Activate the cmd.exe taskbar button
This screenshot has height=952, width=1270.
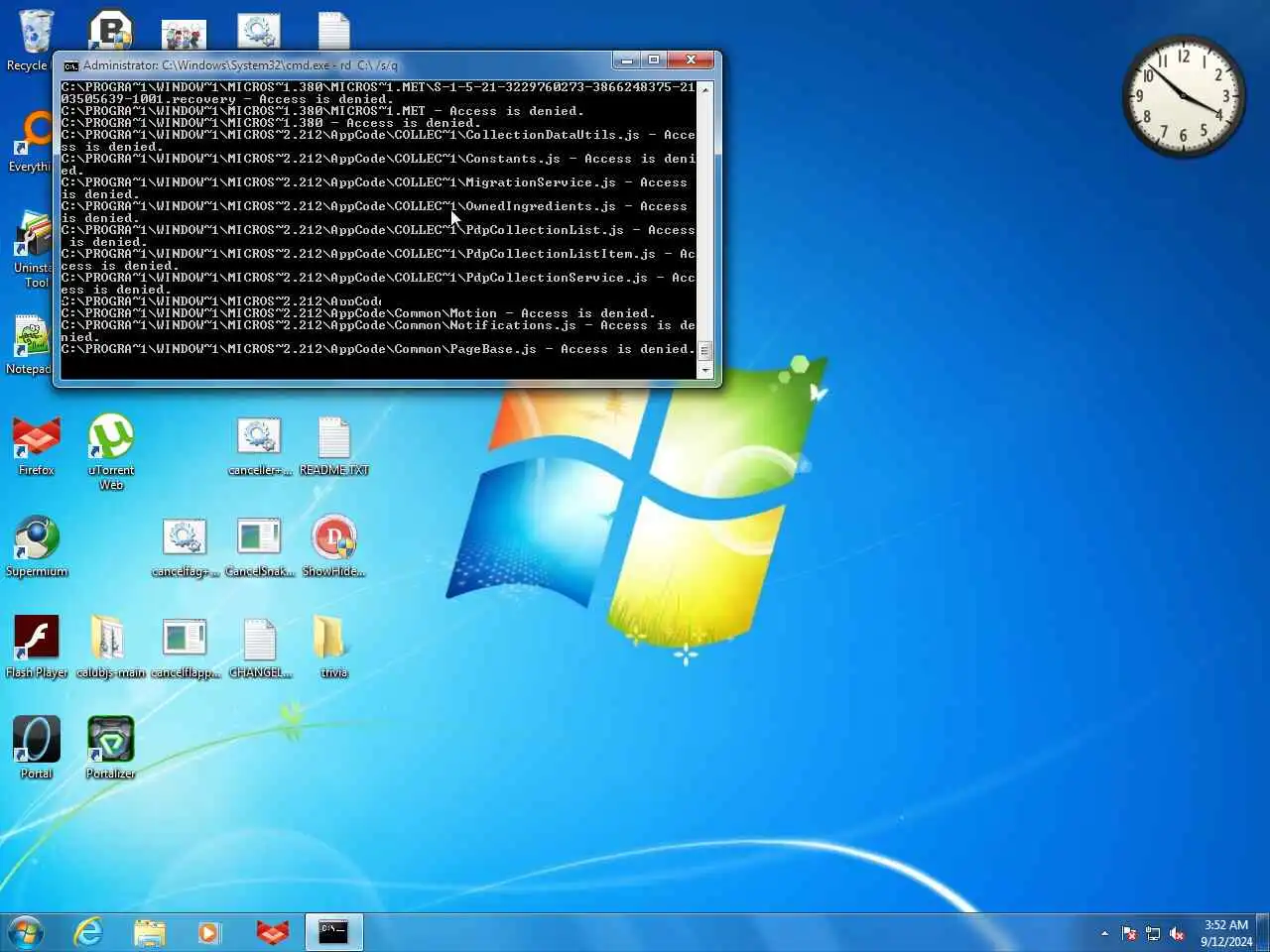[333, 932]
